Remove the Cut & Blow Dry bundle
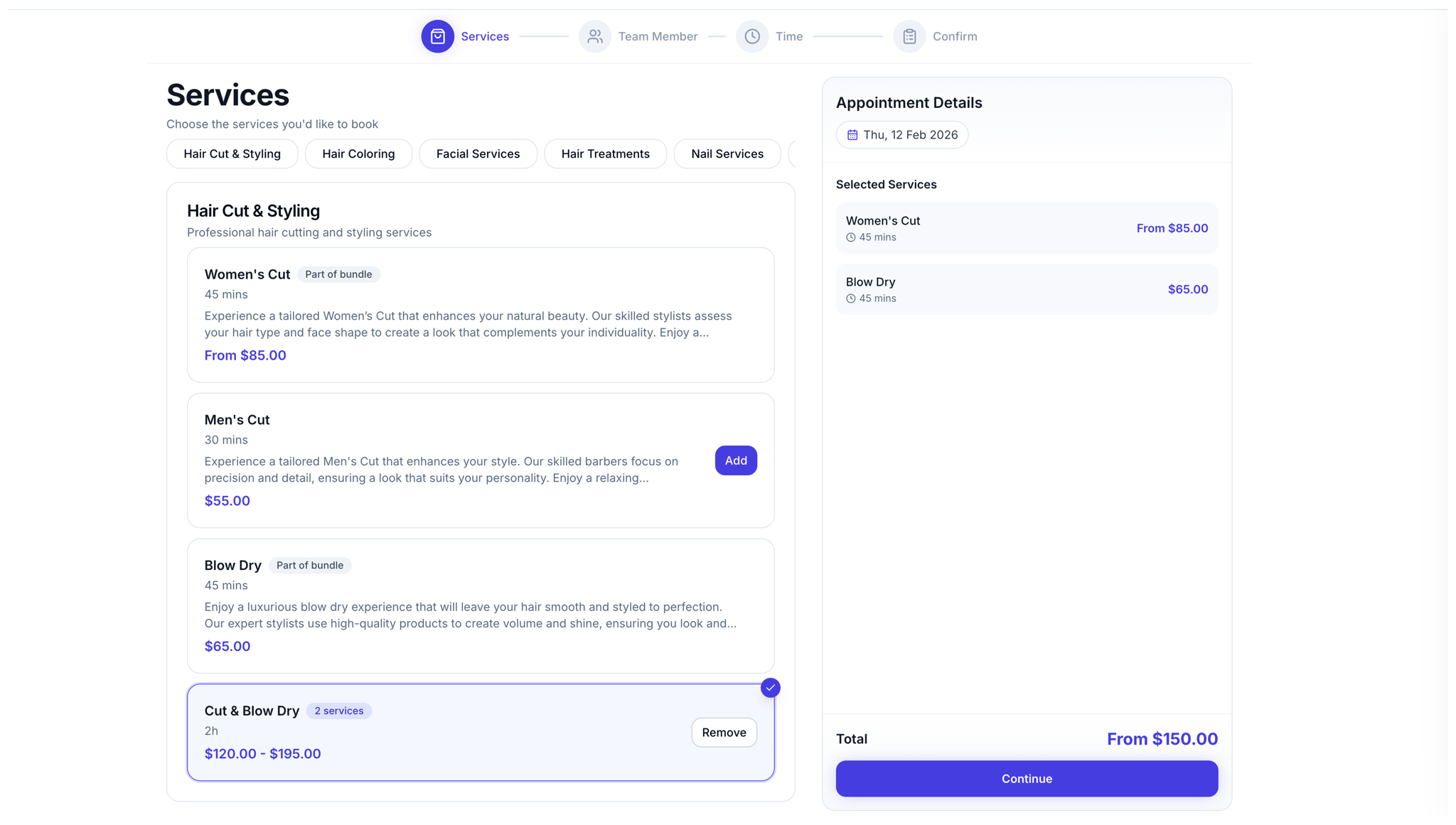Screen dimensions: 1456x825 coord(724,733)
